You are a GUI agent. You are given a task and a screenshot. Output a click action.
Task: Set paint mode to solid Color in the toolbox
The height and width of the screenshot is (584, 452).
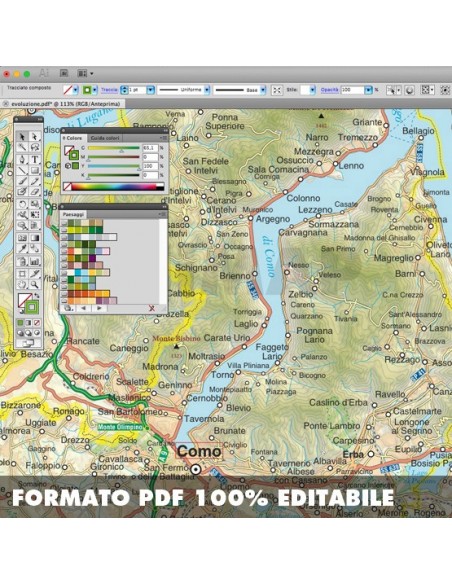pos(21,323)
